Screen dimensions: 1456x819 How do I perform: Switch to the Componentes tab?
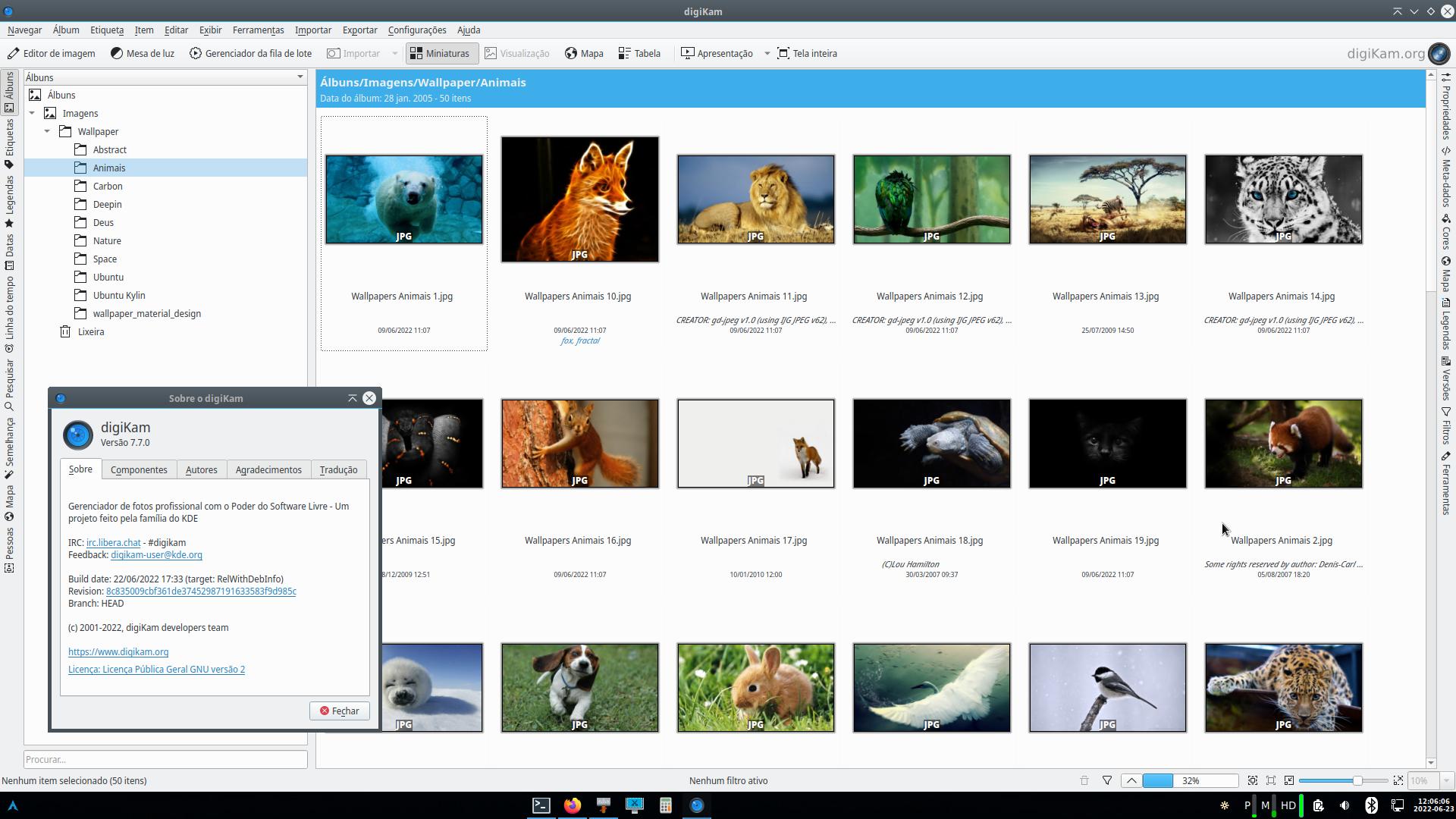(139, 469)
